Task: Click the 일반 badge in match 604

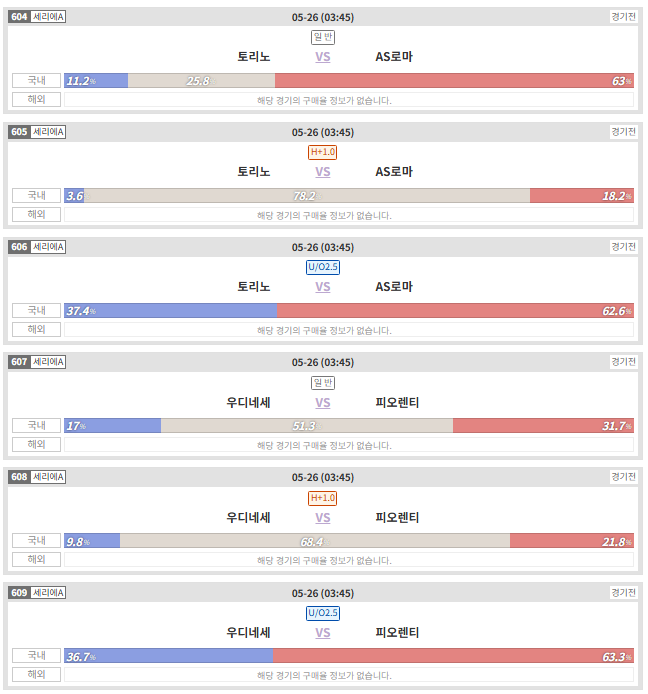Action: coord(323,37)
